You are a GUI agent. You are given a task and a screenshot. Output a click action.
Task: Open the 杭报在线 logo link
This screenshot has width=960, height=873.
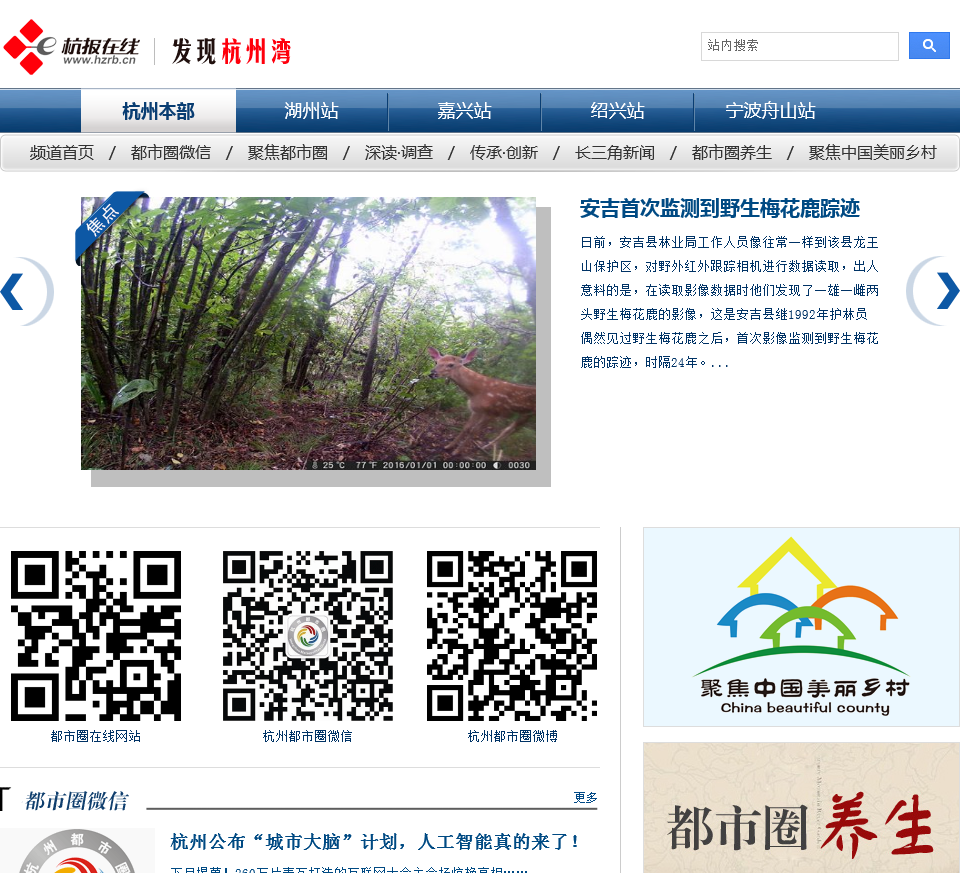[x=72, y=48]
